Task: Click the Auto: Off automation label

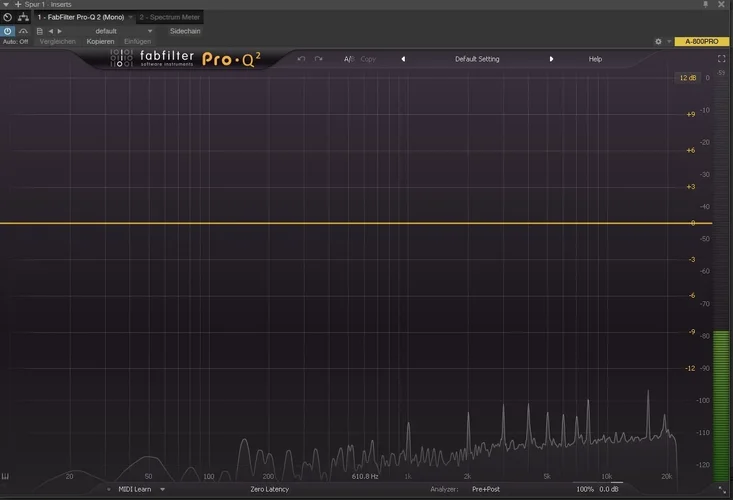Action: click(15, 42)
